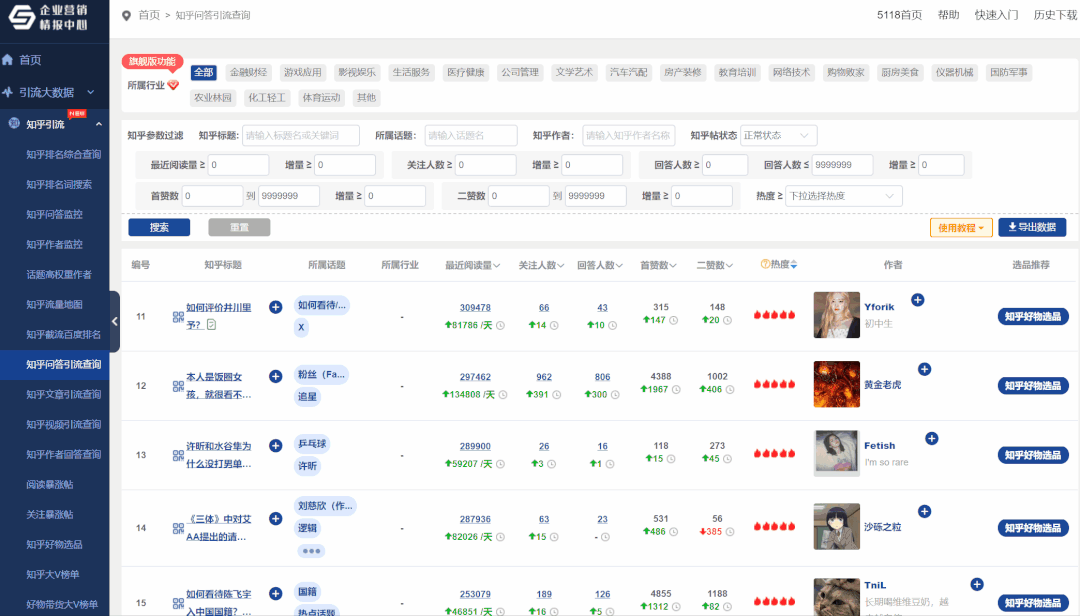Sort by 二赞数 column

[714, 265]
